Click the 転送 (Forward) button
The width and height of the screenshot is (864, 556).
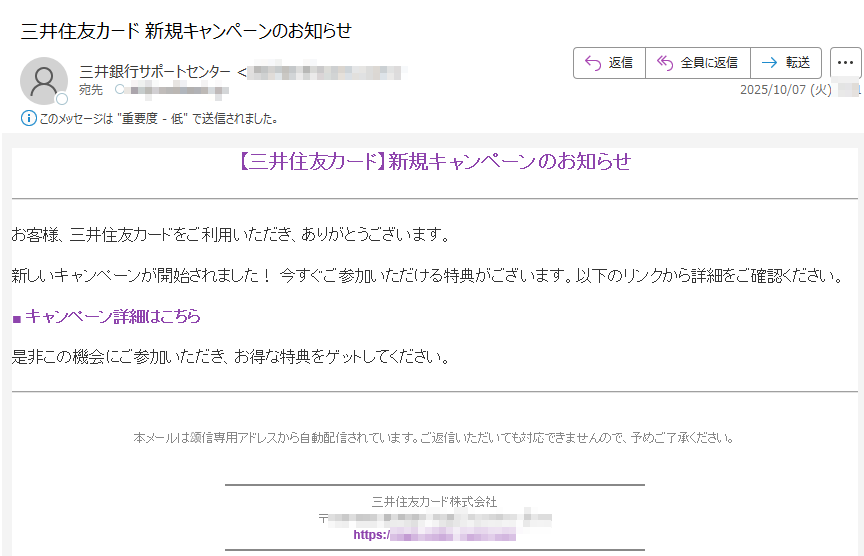(786, 63)
